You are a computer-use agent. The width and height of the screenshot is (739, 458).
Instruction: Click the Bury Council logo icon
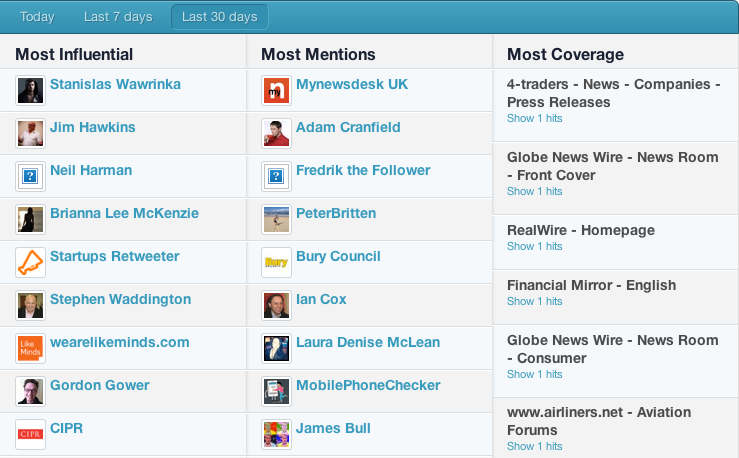tap(276, 262)
